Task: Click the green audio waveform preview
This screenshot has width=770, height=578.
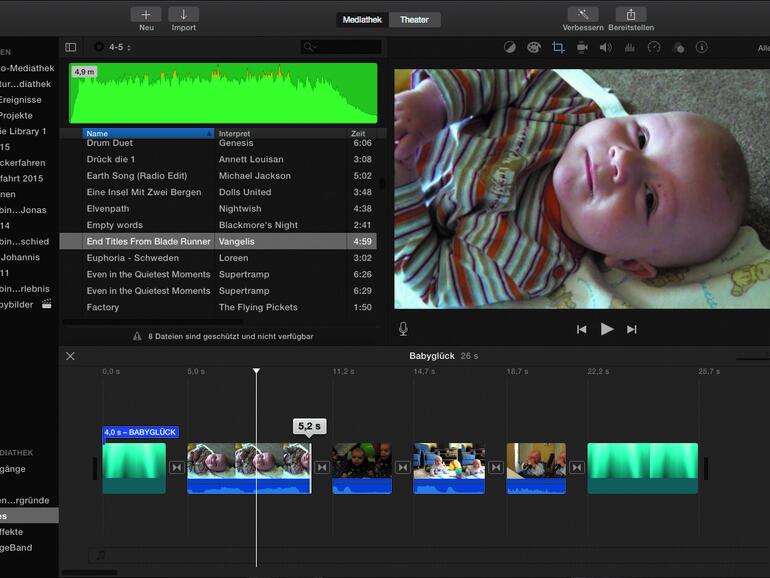Action: (223, 94)
